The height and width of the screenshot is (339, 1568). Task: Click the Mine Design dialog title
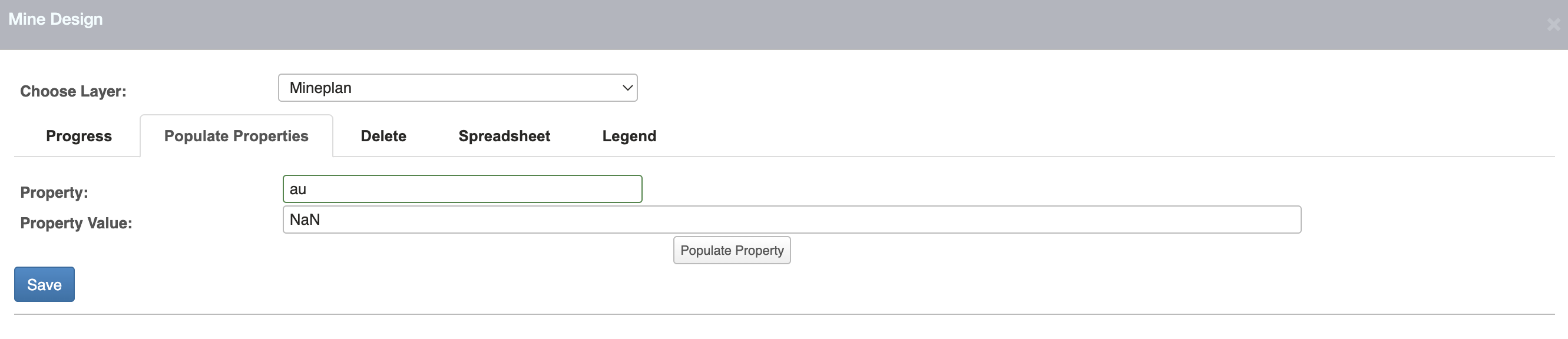55,19
